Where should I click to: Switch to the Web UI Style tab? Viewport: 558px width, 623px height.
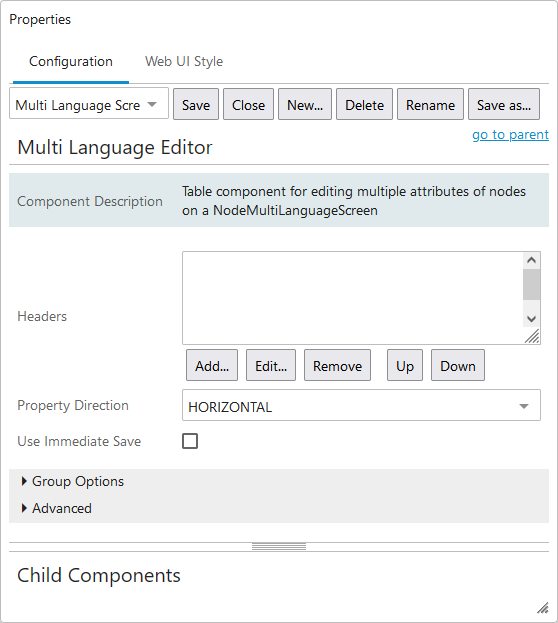coord(184,62)
